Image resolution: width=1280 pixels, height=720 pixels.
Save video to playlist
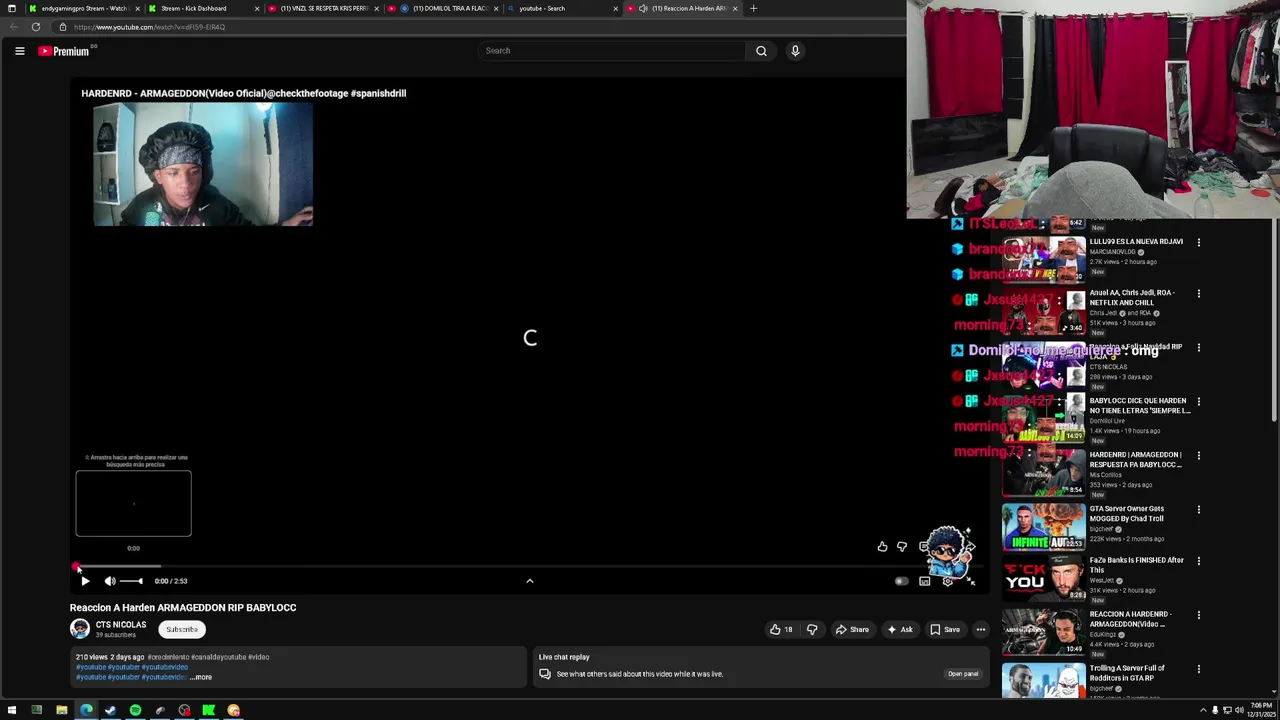tap(945, 630)
